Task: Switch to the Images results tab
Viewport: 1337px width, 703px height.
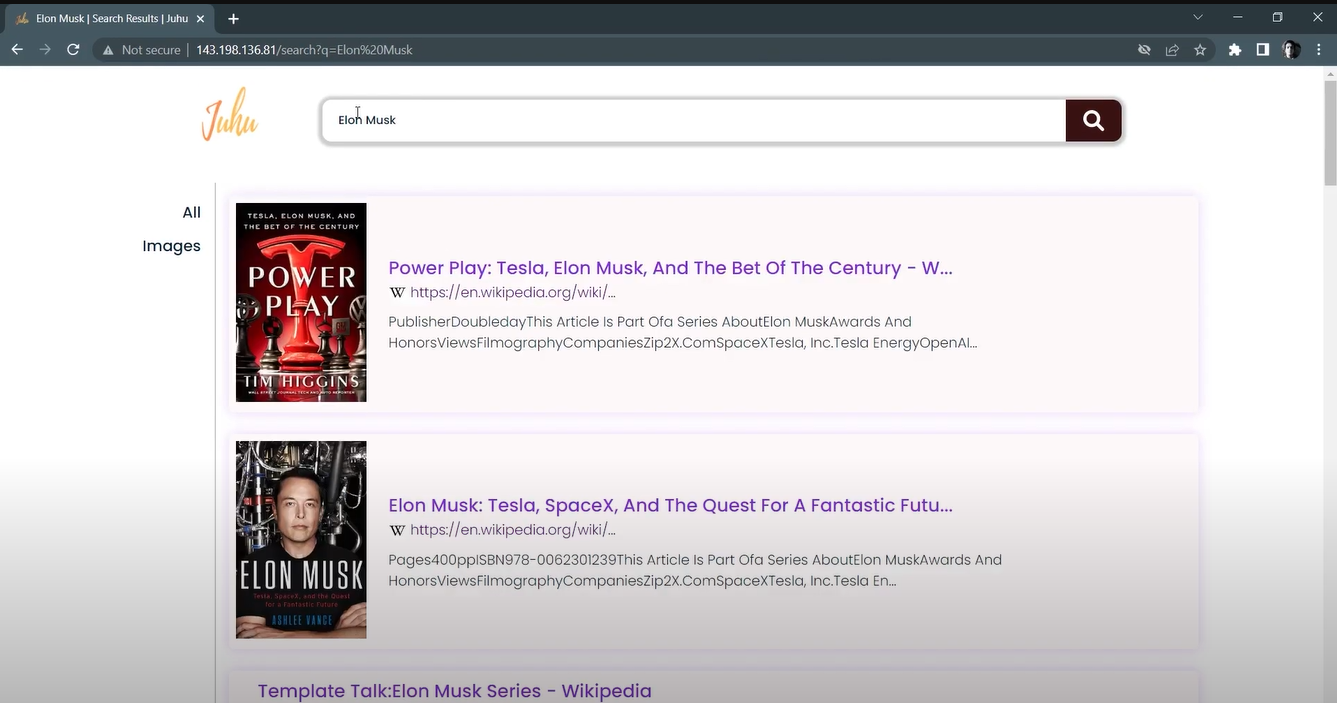Action: tap(171, 246)
